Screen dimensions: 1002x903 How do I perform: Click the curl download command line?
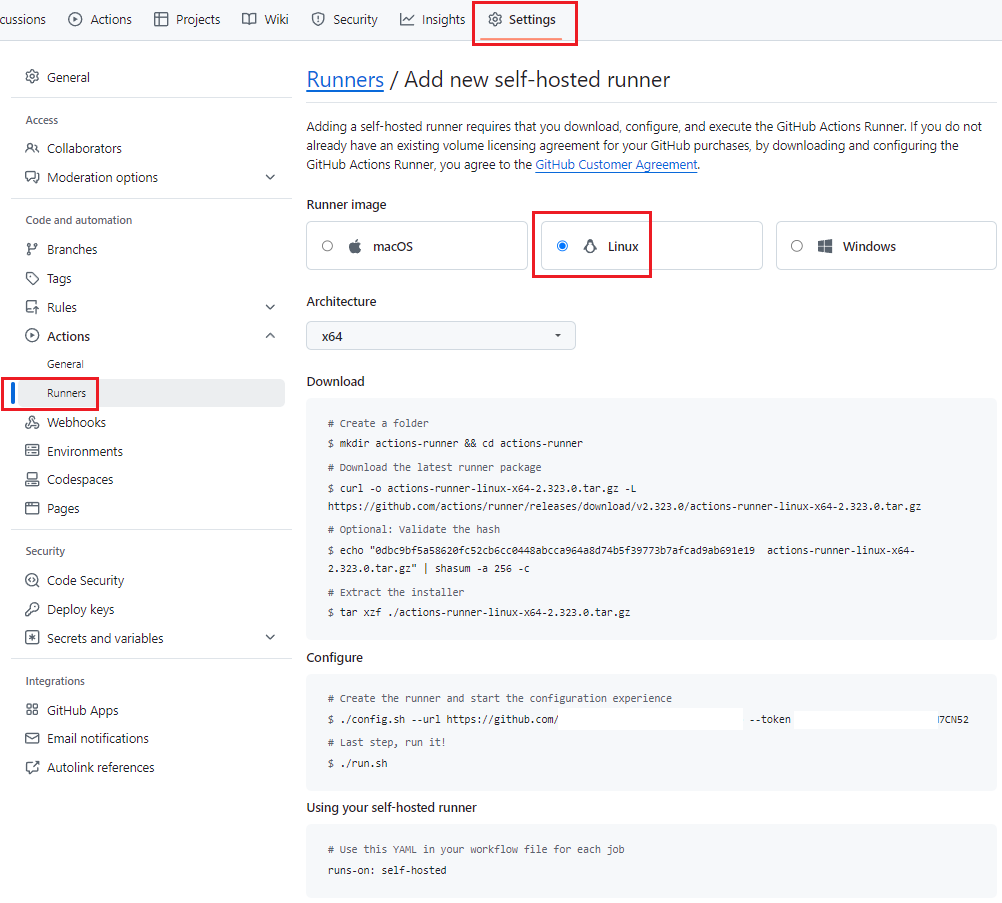624,497
